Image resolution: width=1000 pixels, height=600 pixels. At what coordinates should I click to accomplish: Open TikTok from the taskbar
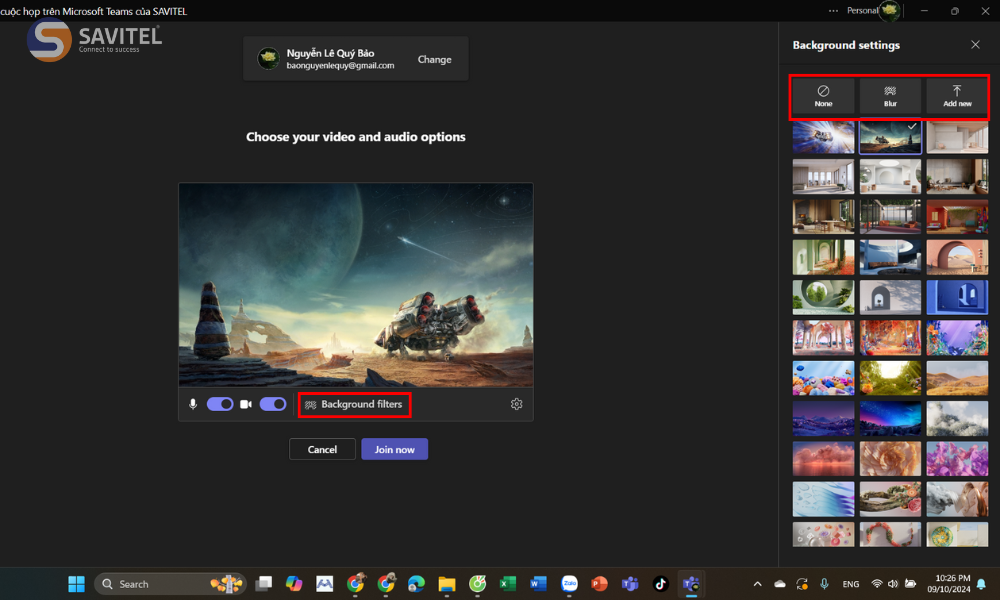click(661, 583)
